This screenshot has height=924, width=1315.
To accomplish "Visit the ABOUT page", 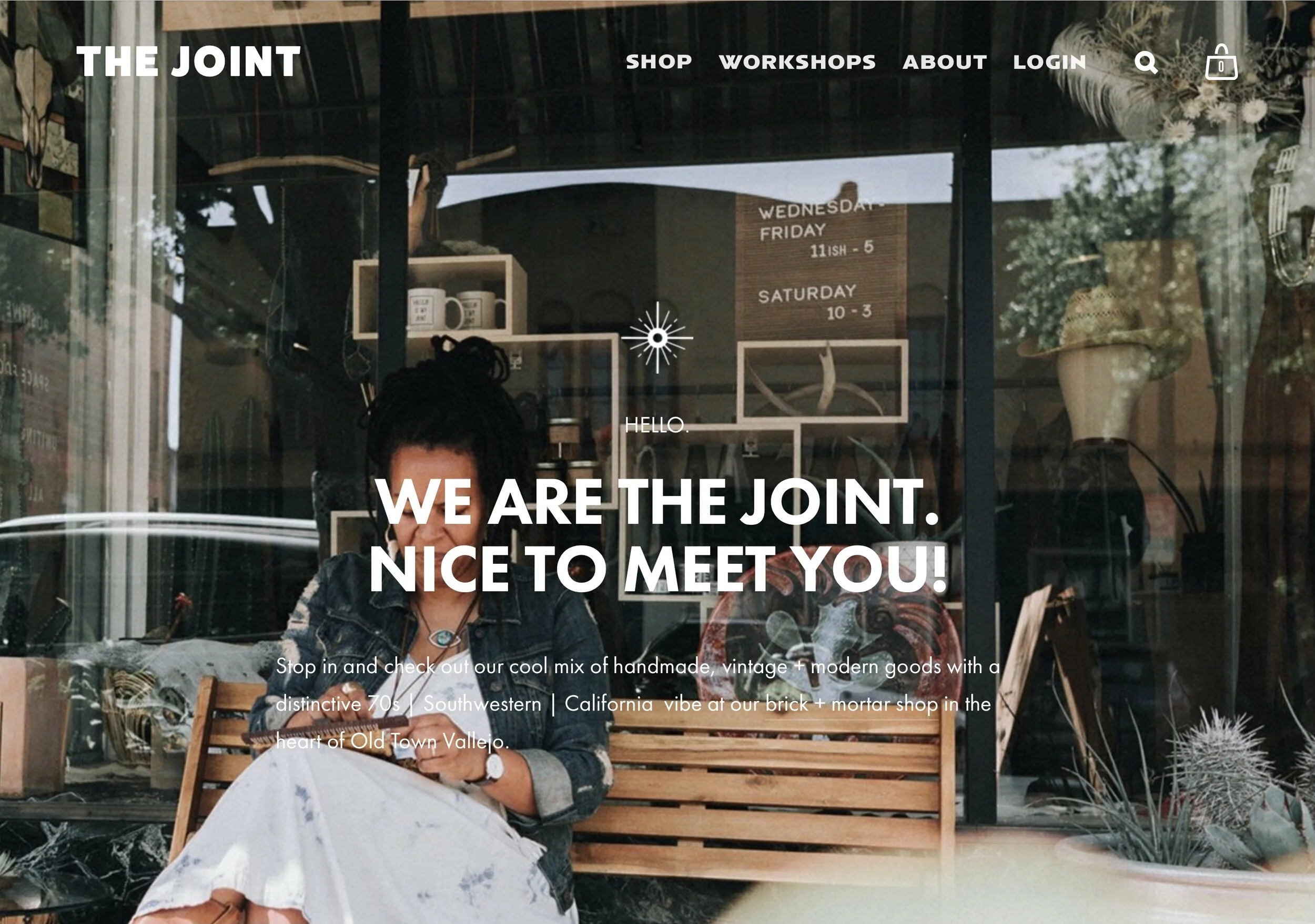I will pyautogui.click(x=945, y=62).
